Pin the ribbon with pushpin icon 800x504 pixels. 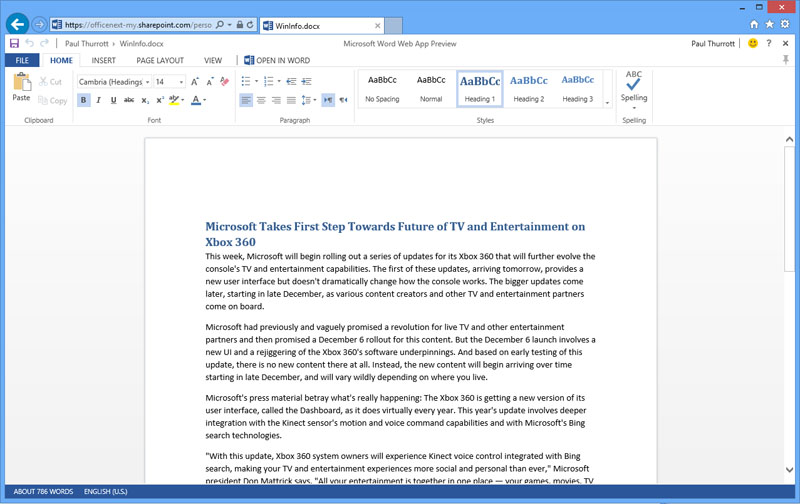[786, 60]
